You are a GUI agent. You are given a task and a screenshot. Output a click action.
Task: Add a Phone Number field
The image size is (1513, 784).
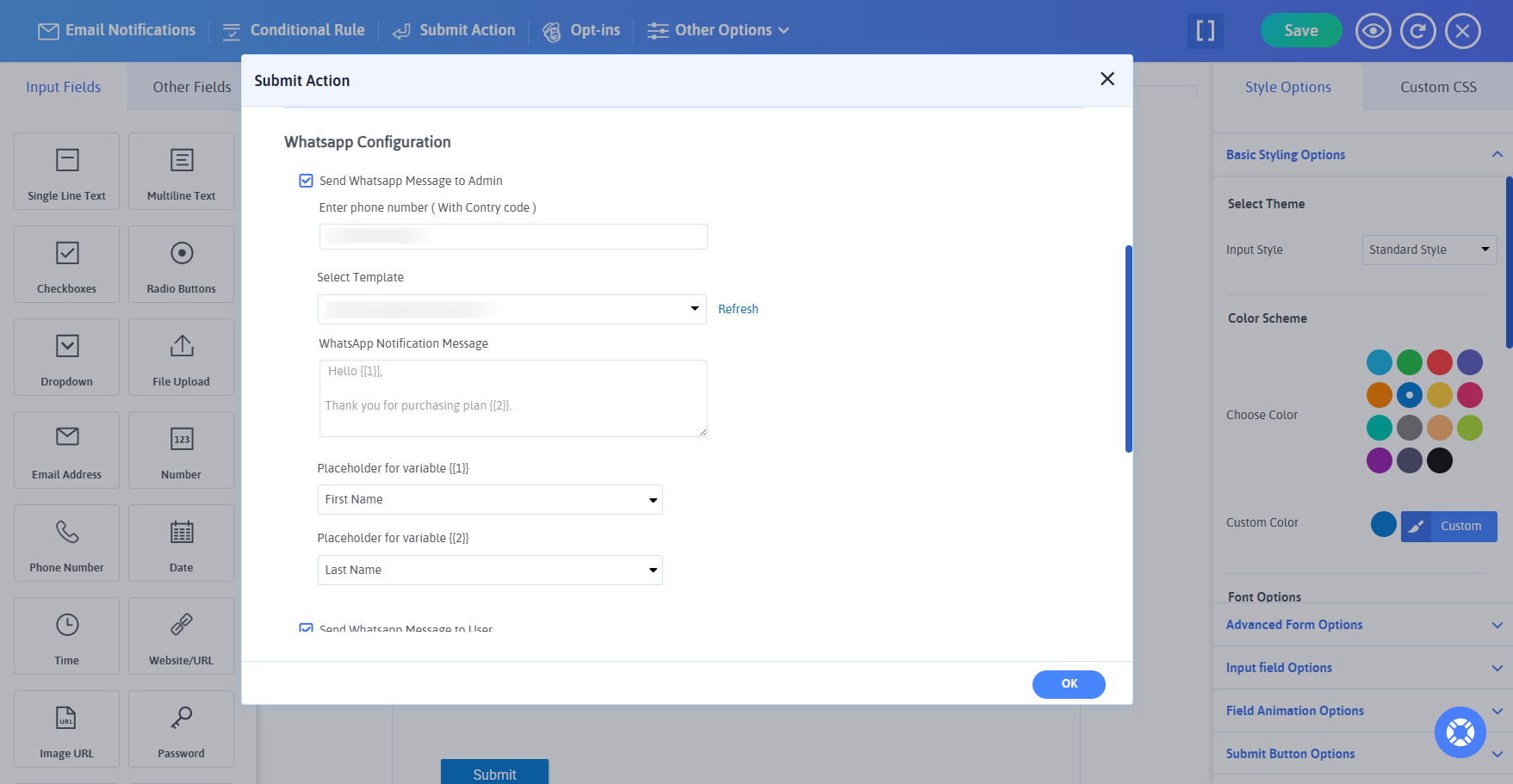point(66,543)
